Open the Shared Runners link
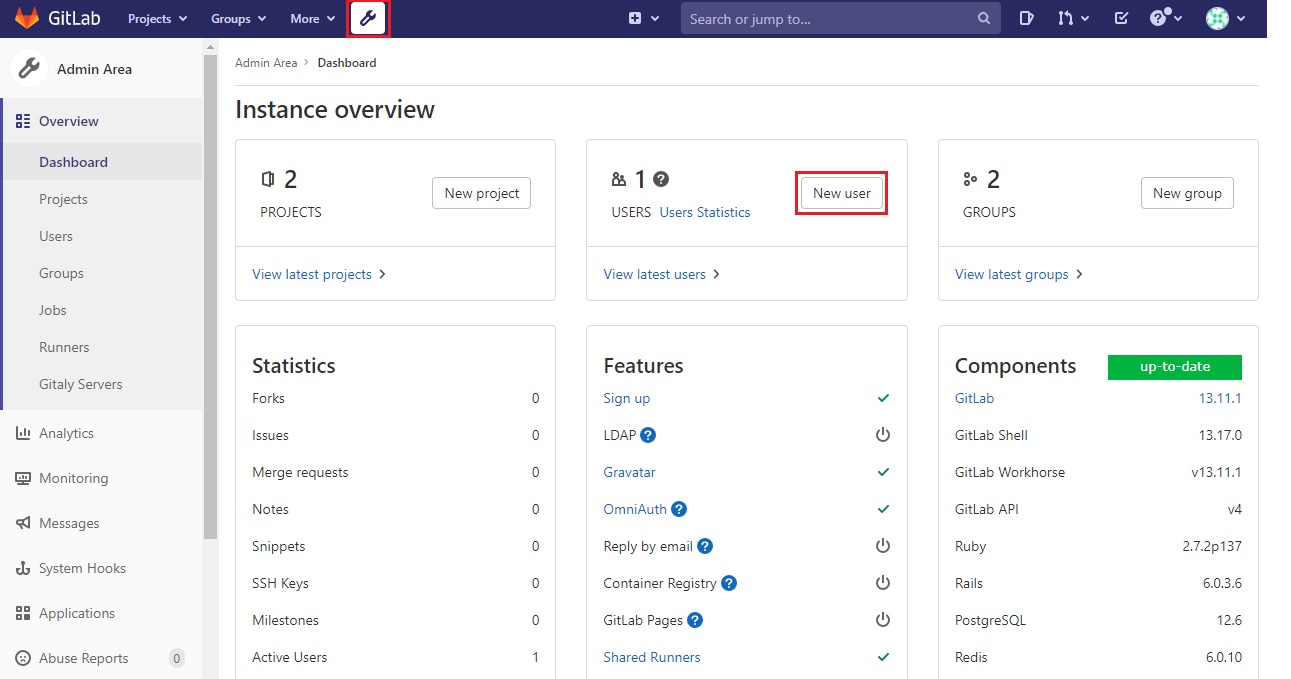1291x679 pixels. [652, 657]
